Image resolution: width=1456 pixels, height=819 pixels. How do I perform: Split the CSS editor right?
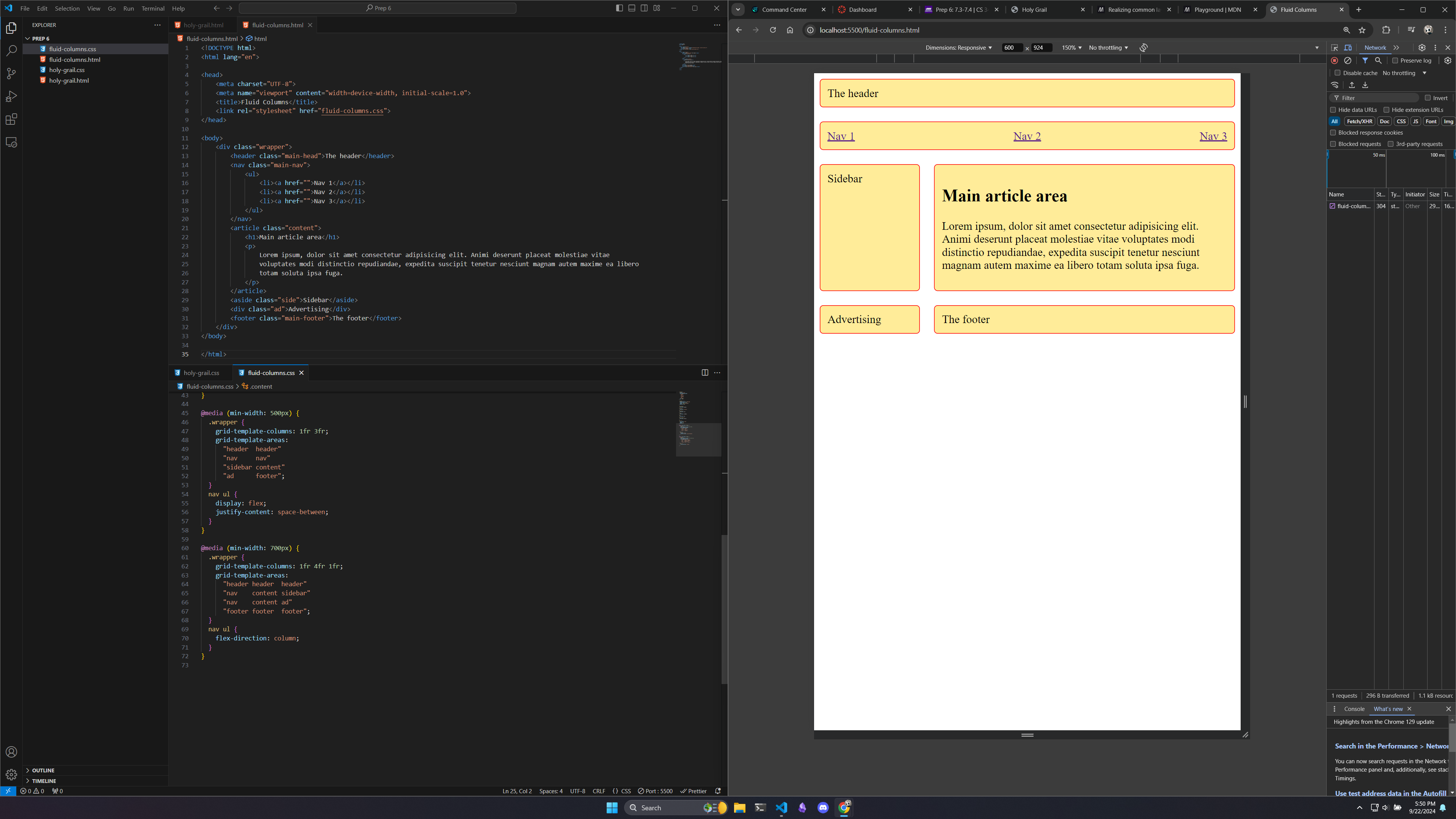click(705, 372)
